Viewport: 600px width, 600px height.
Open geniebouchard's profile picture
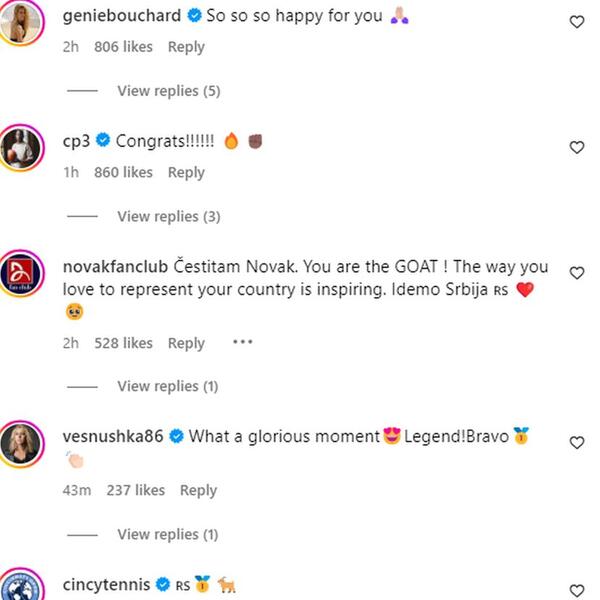point(25,22)
